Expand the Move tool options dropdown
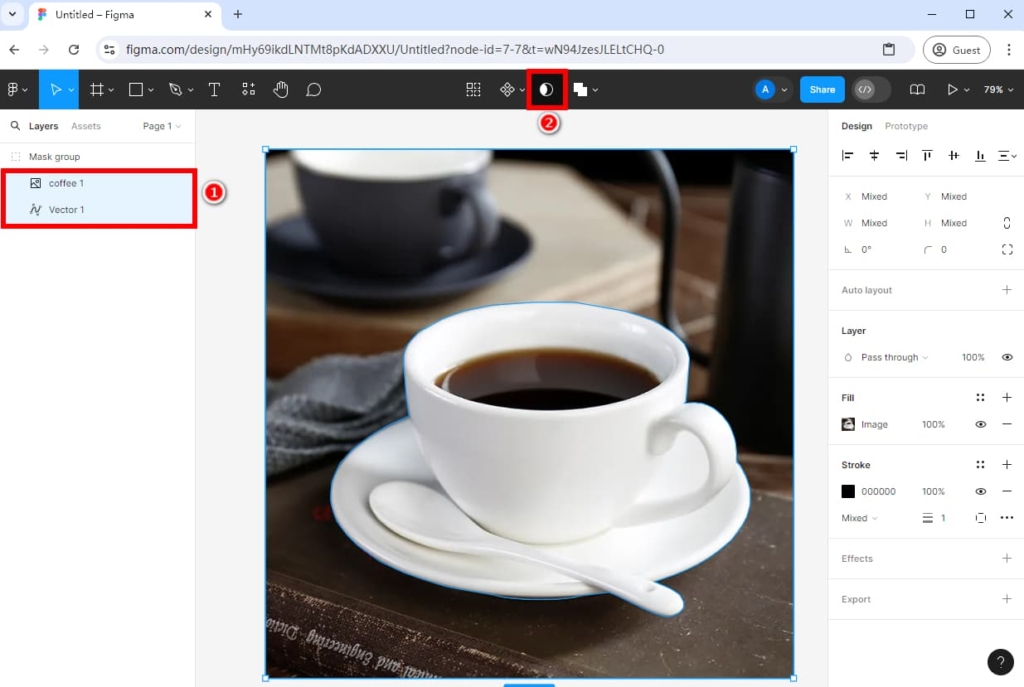This screenshot has height=687, width=1024. point(70,89)
